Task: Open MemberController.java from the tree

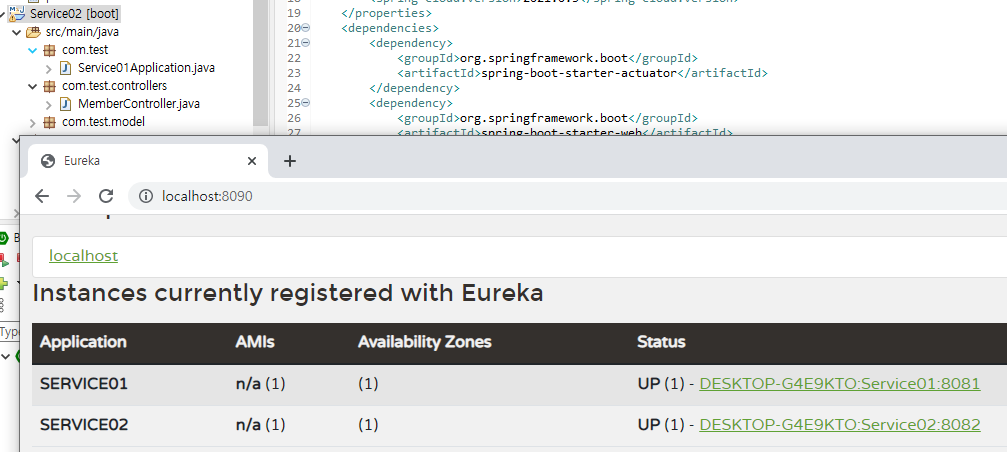Action: (140, 103)
